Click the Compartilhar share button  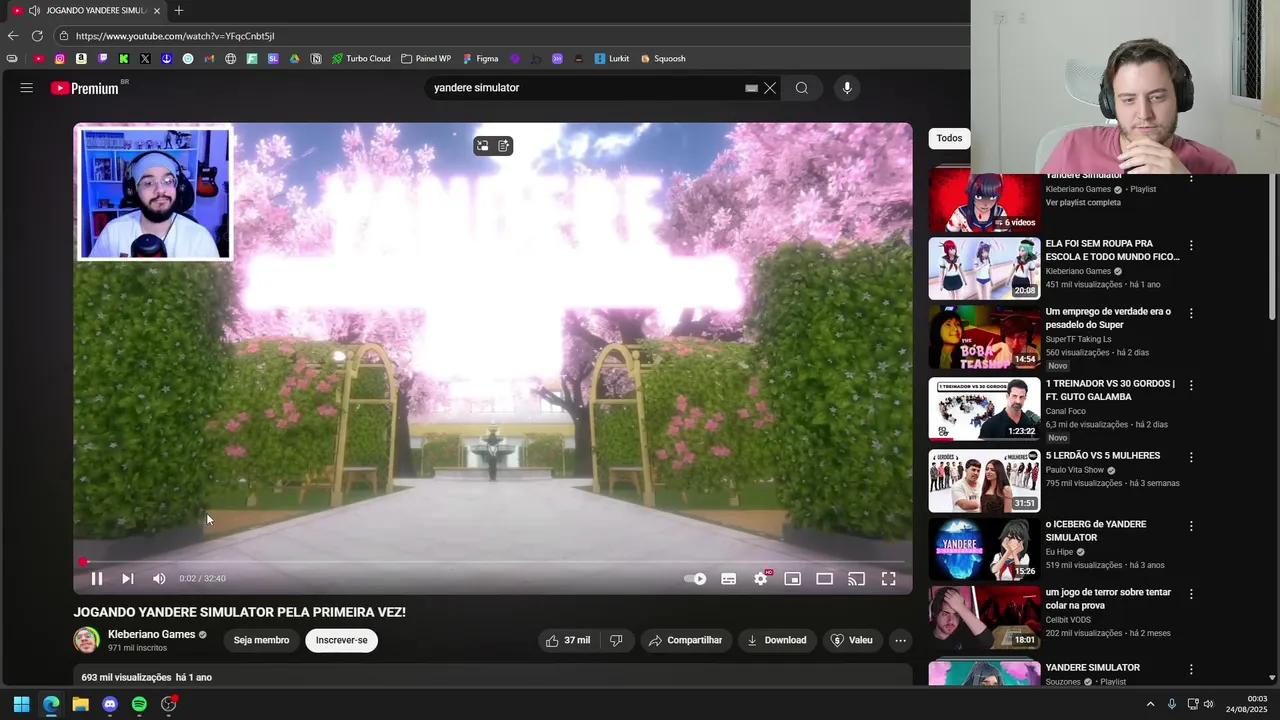(685, 640)
